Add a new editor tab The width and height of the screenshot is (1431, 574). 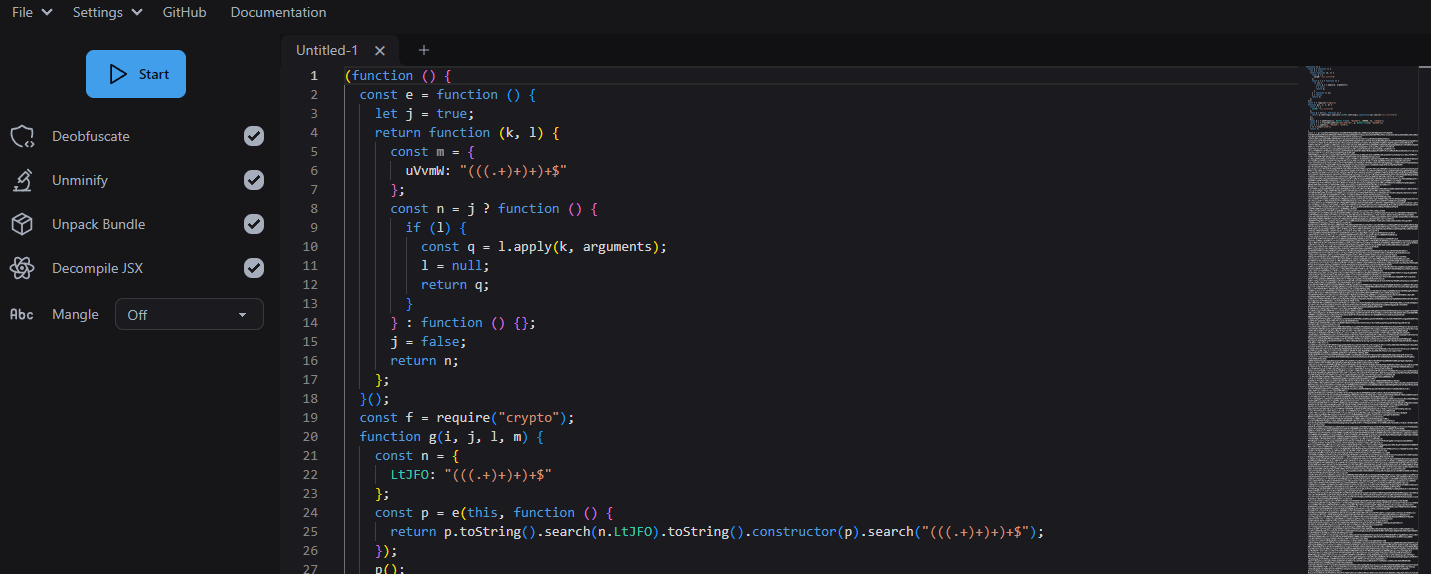423,50
